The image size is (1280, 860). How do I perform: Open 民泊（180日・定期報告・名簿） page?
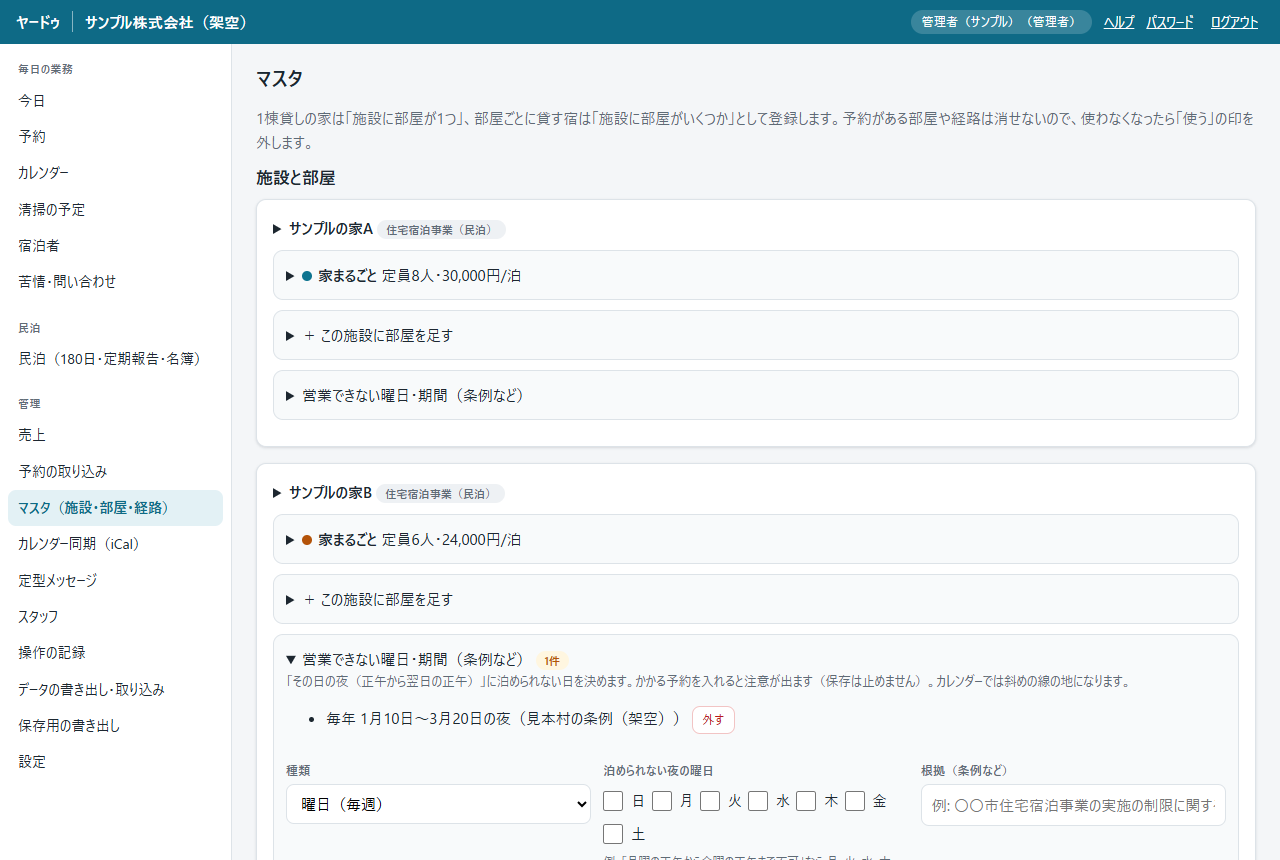click(x=115, y=358)
